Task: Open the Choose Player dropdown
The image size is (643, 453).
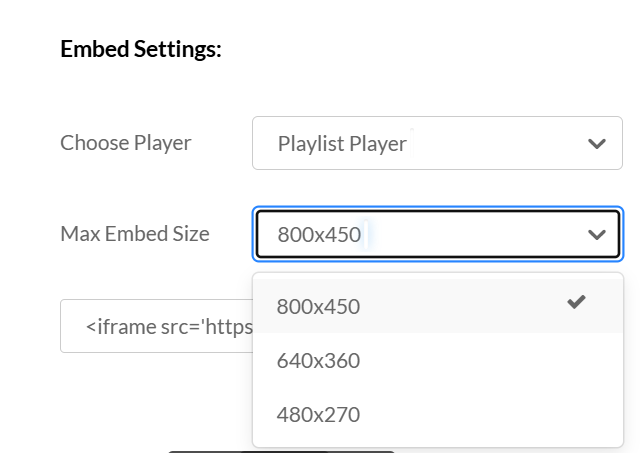Action: click(x=438, y=143)
